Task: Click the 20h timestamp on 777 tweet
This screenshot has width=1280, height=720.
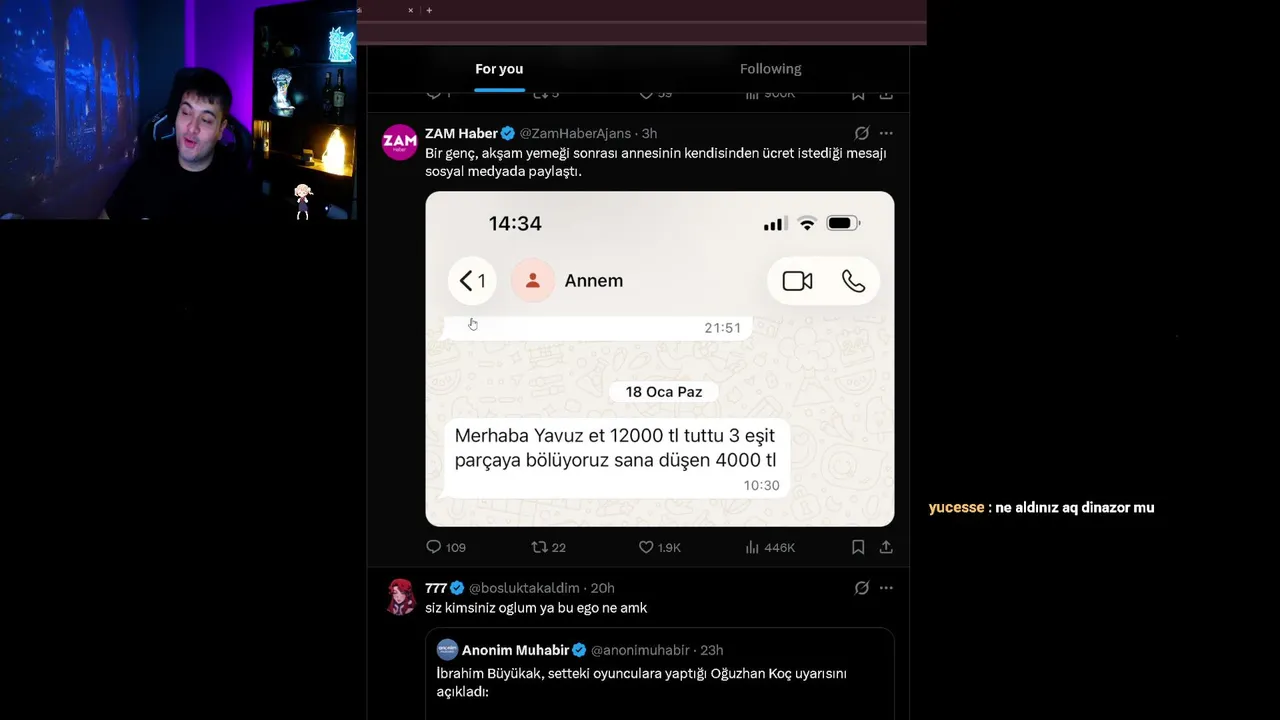Action: click(x=602, y=588)
